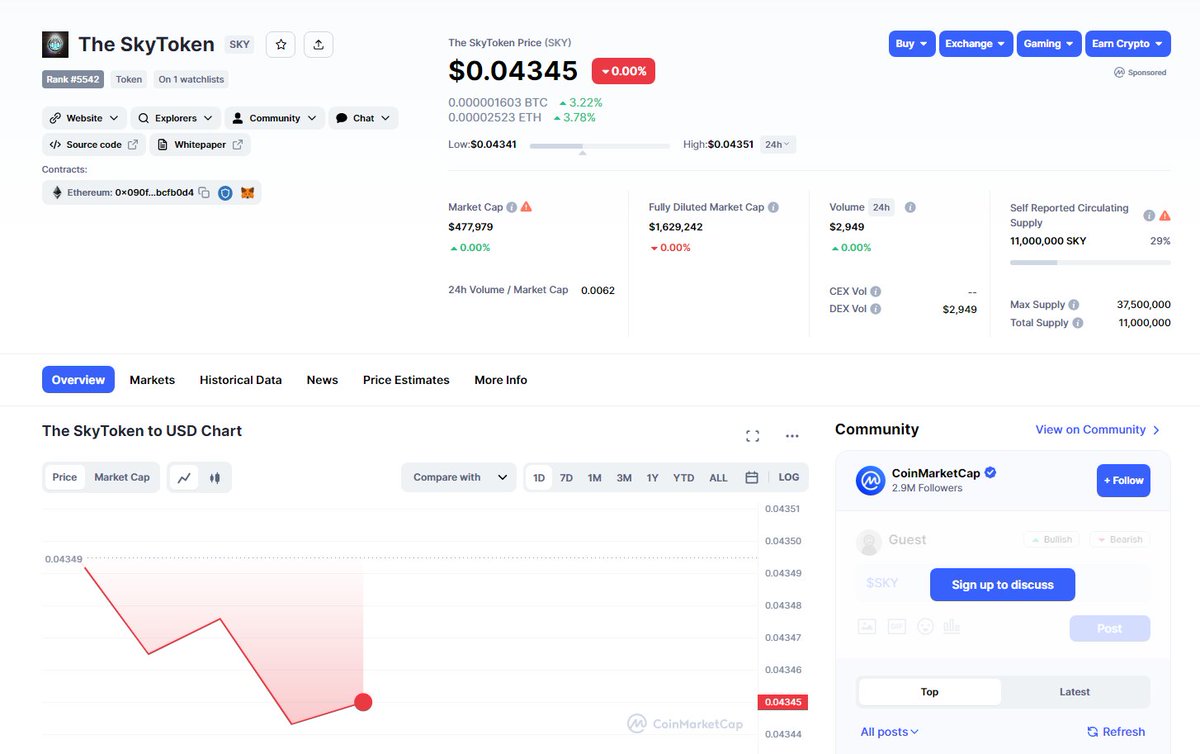Viewport: 1200px width, 754px height.
Task: Follow CoinMarketCap in the Community panel
Action: click(1123, 480)
